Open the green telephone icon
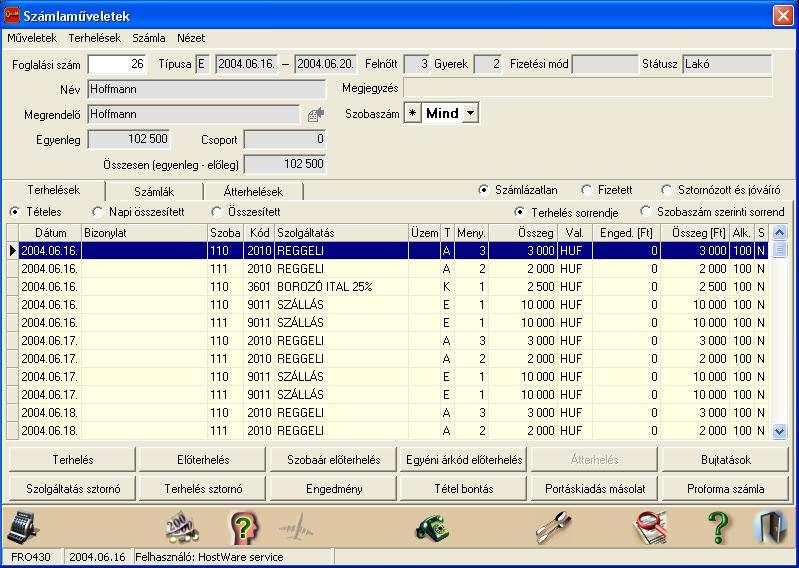 pos(433,527)
